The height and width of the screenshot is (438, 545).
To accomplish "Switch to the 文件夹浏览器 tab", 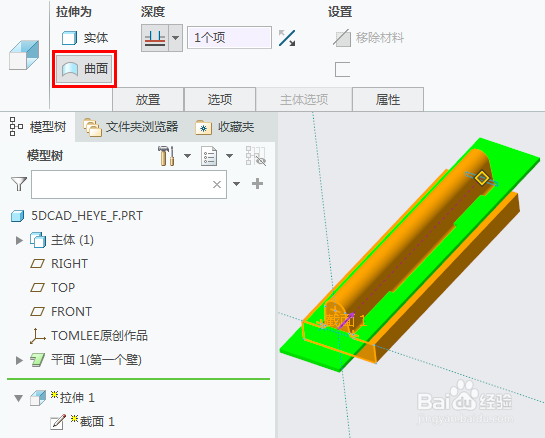I will 131,127.
